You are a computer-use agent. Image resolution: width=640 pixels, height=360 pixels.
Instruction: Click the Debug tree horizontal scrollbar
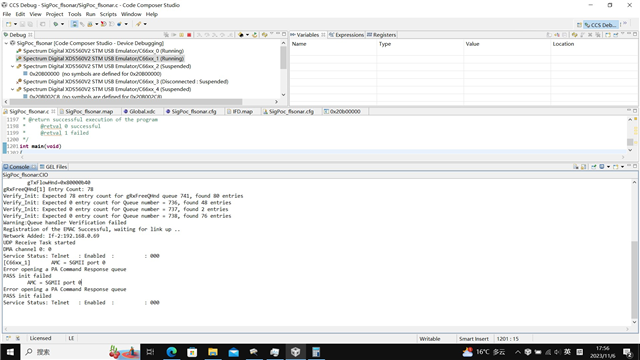point(126,102)
